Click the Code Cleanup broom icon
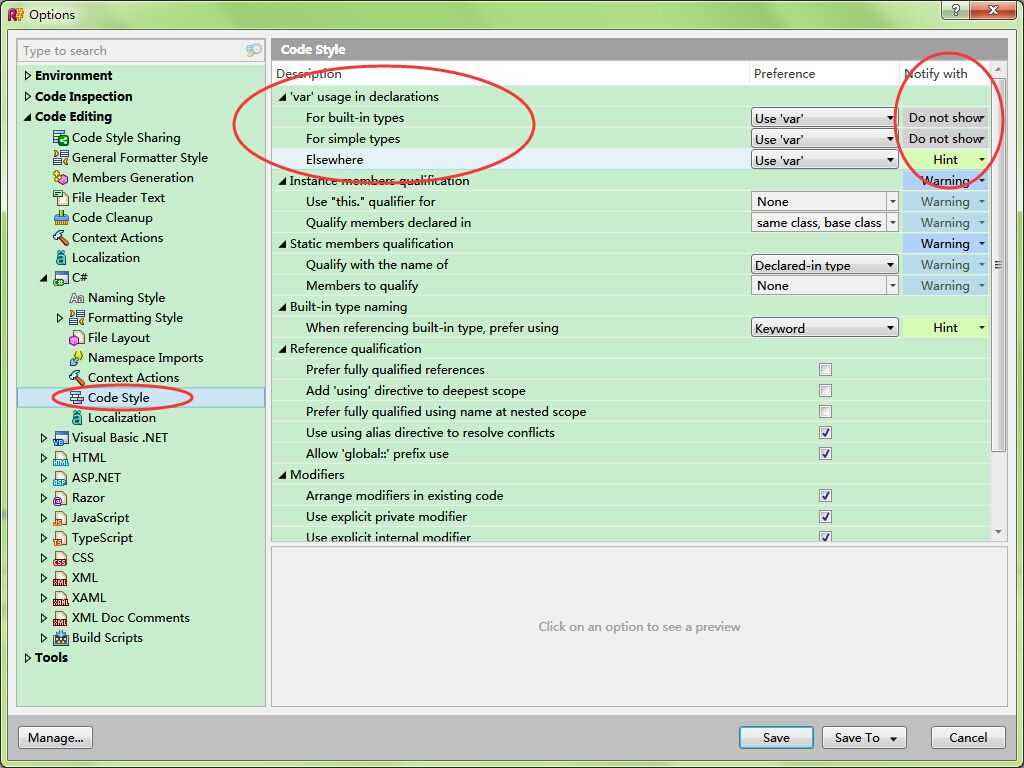This screenshot has height=768, width=1024. (x=60, y=217)
